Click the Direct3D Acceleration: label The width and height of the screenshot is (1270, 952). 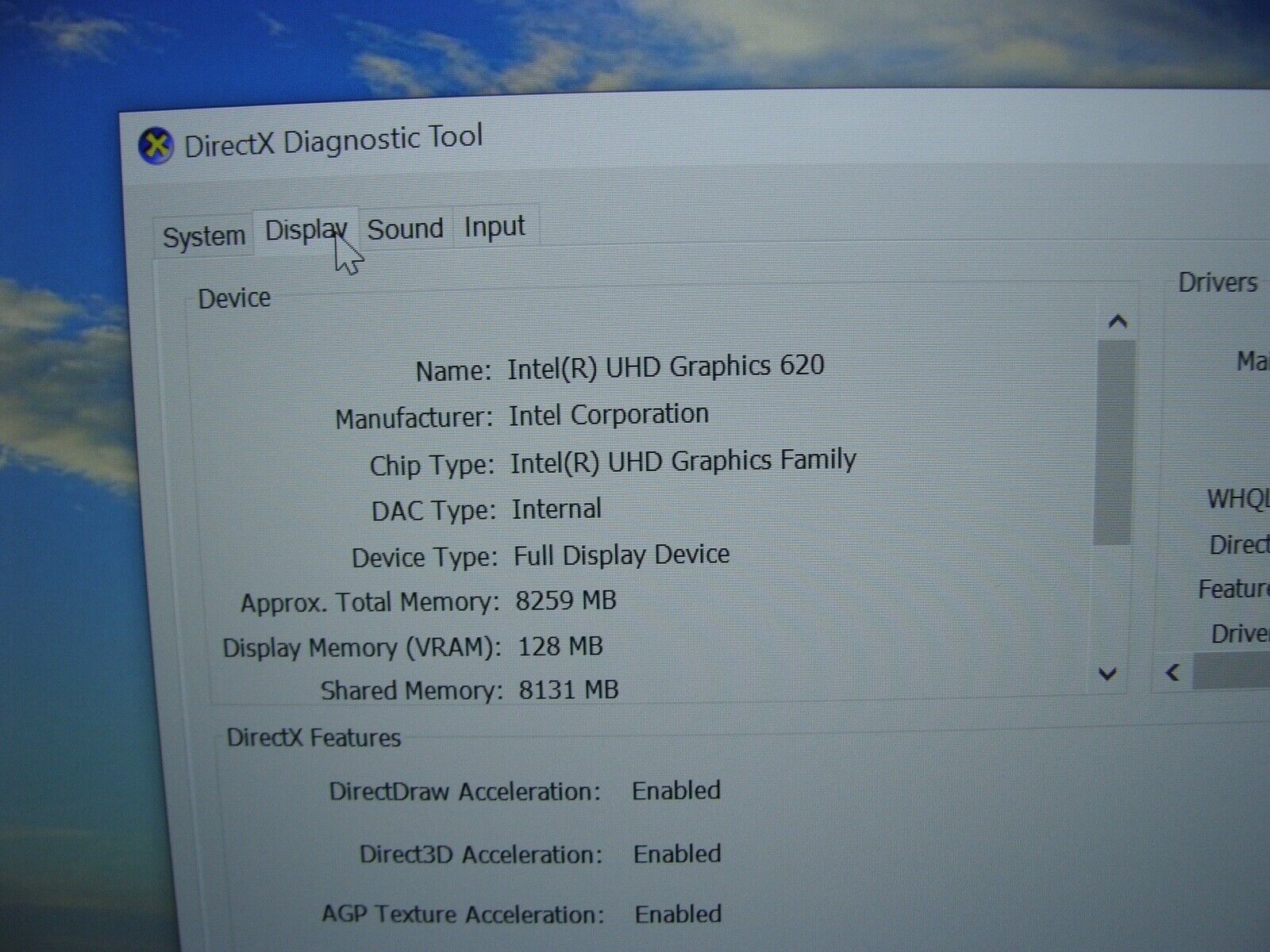tap(481, 854)
